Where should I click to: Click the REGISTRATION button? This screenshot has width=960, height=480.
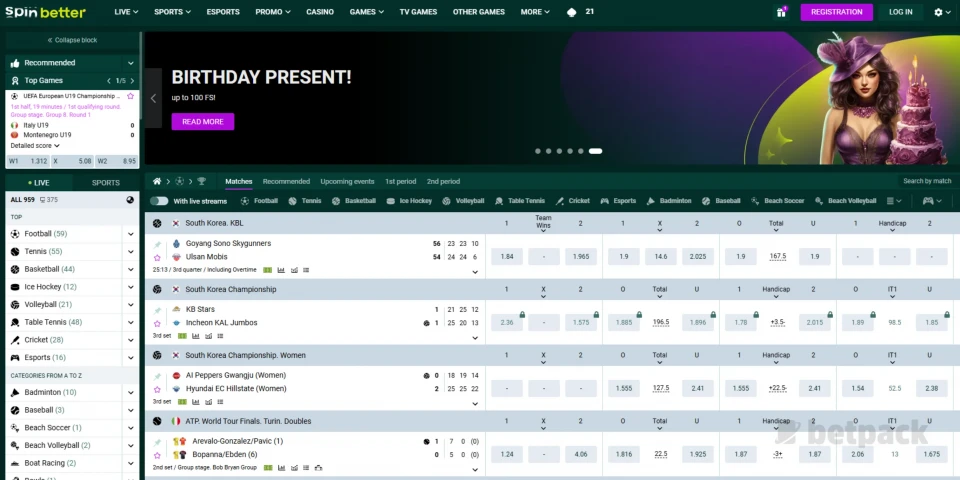[x=836, y=12]
